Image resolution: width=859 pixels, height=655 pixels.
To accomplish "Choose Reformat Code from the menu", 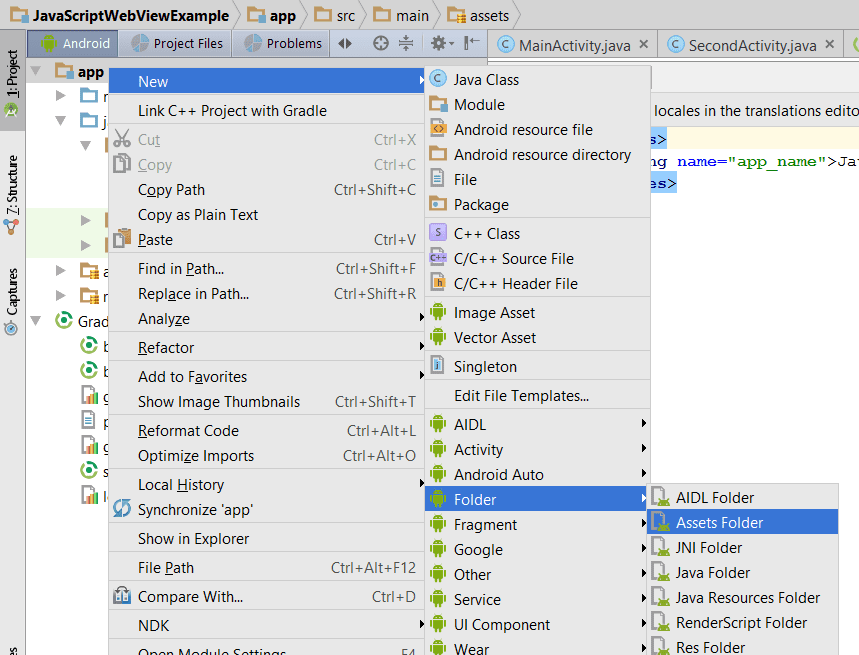I will (267, 431).
